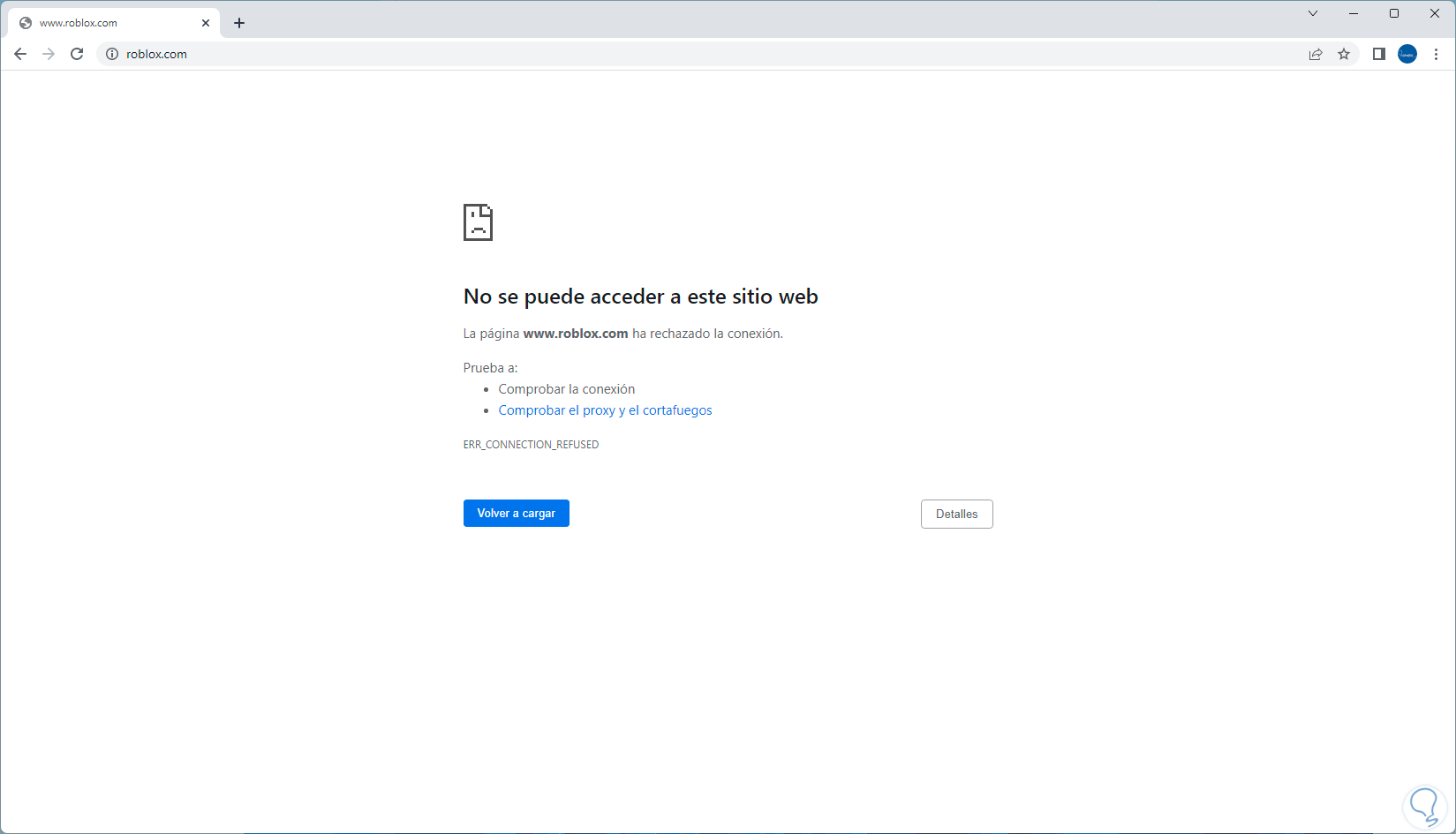Image resolution: width=1456 pixels, height=834 pixels.
Task: Click the Volver a cargar button
Action: point(517,514)
